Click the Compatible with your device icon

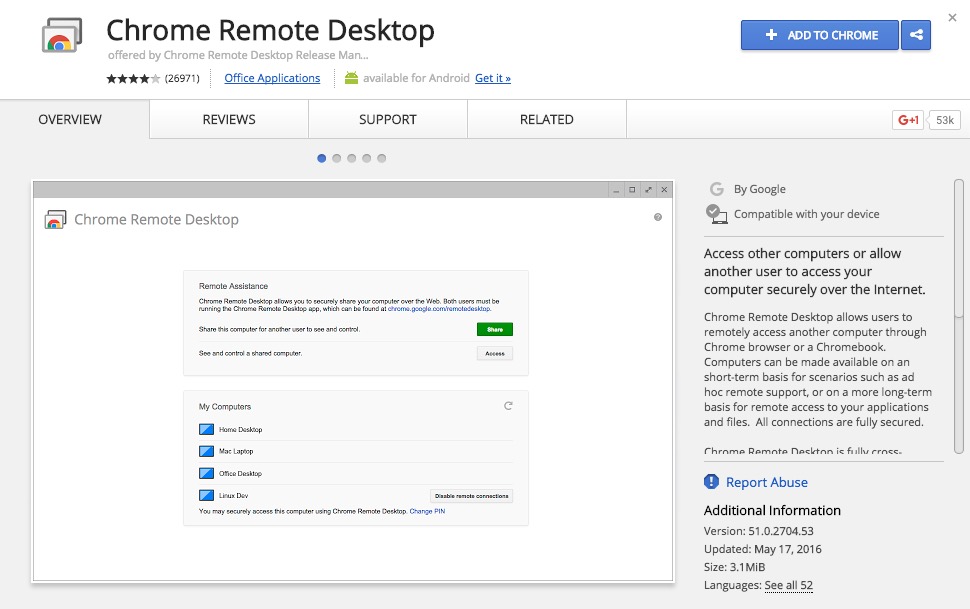click(x=716, y=213)
